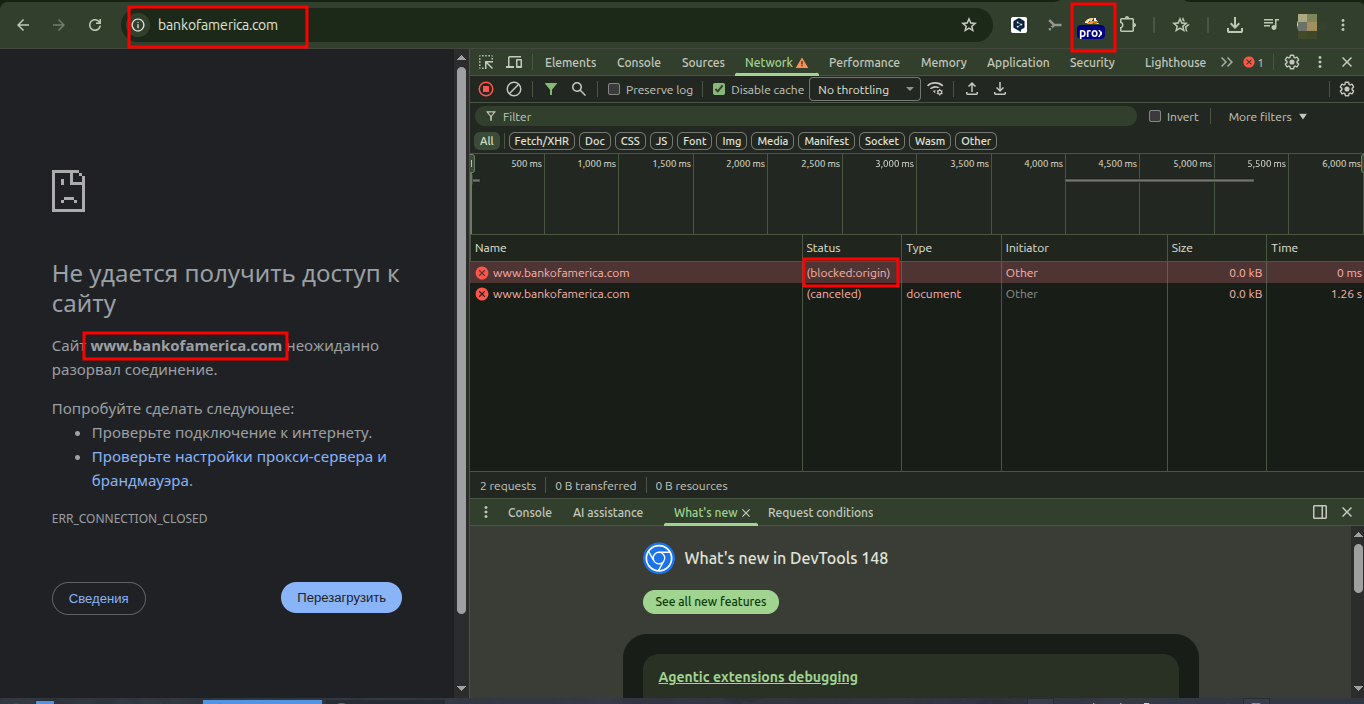Toggle the device toolbar icon
Viewport: 1364px width, 704px height.
(x=514, y=62)
